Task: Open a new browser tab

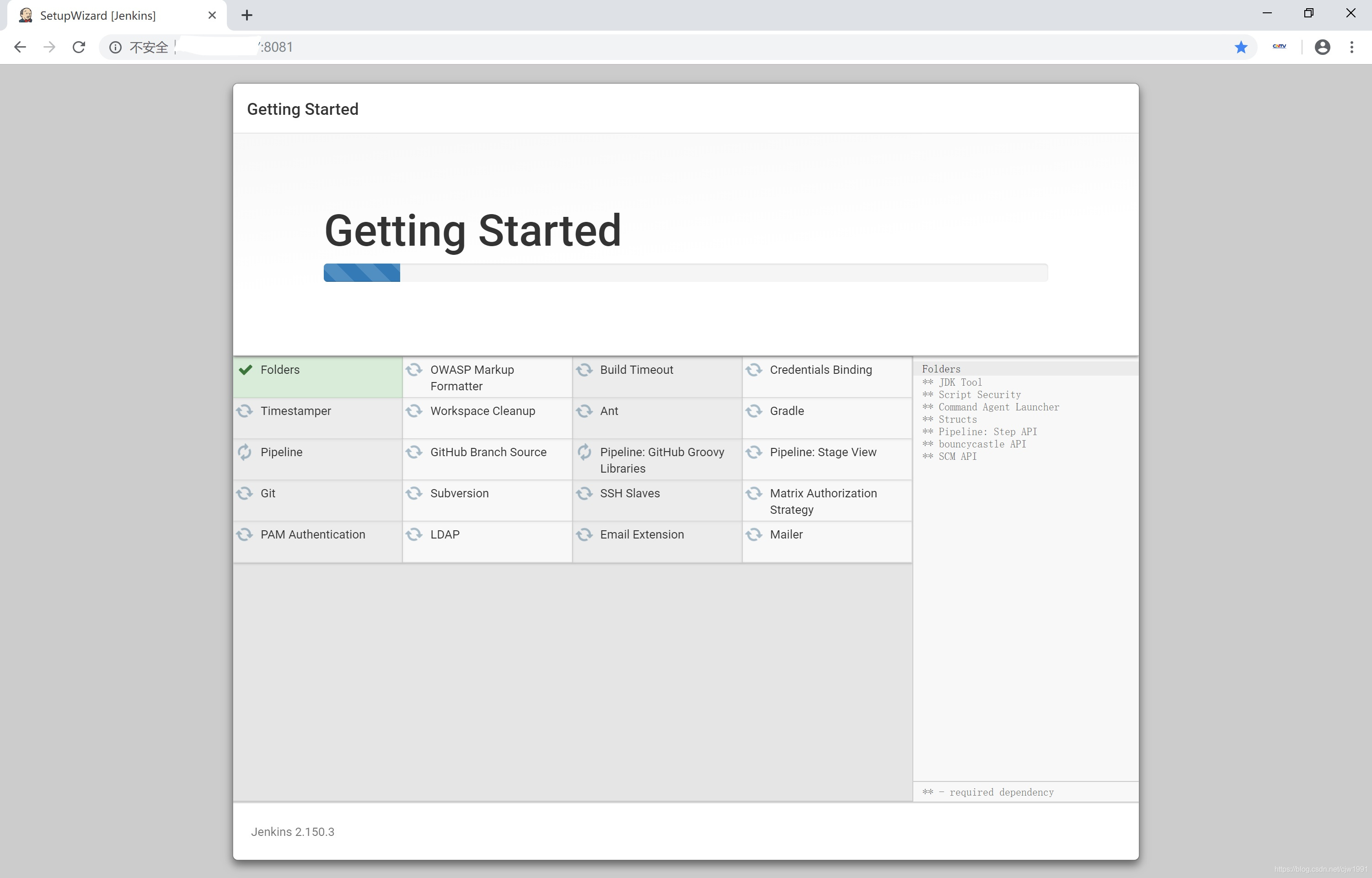Action: click(247, 16)
